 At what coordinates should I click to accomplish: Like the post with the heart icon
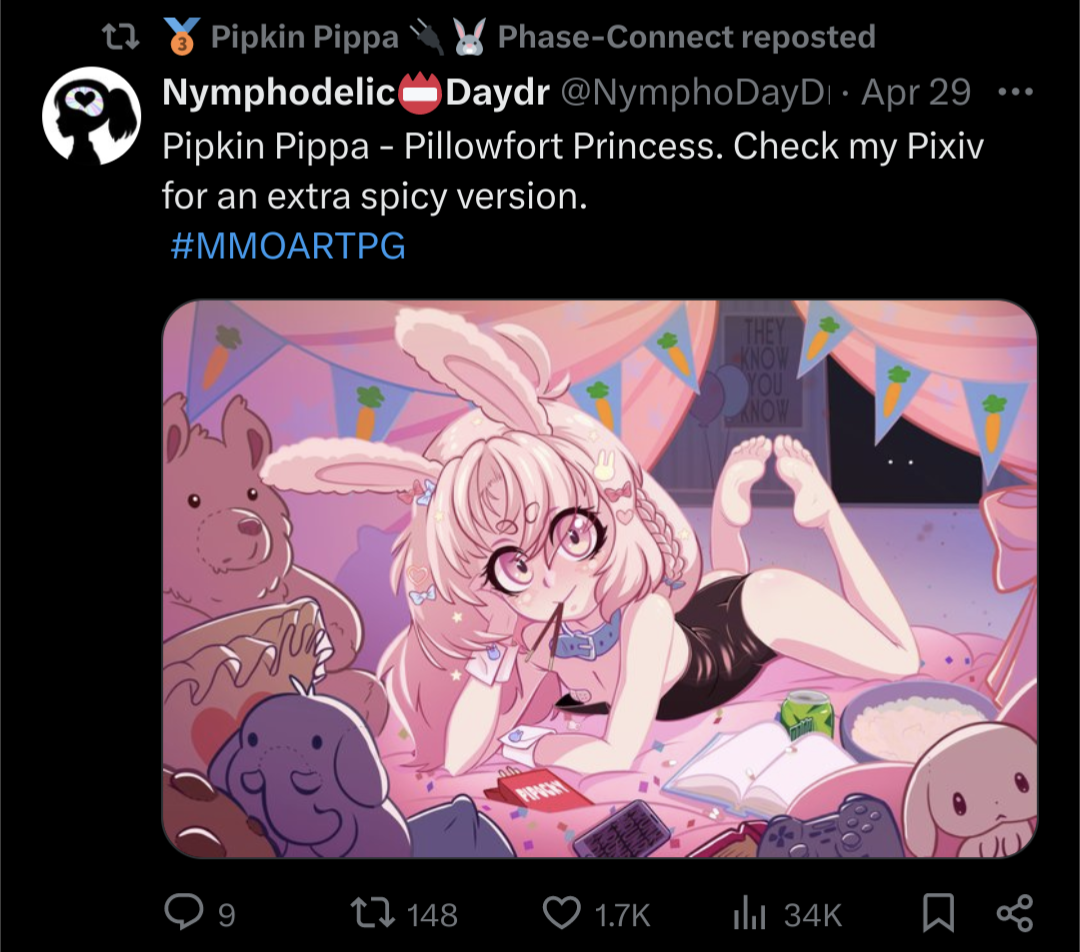pyautogui.click(x=561, y=913)
